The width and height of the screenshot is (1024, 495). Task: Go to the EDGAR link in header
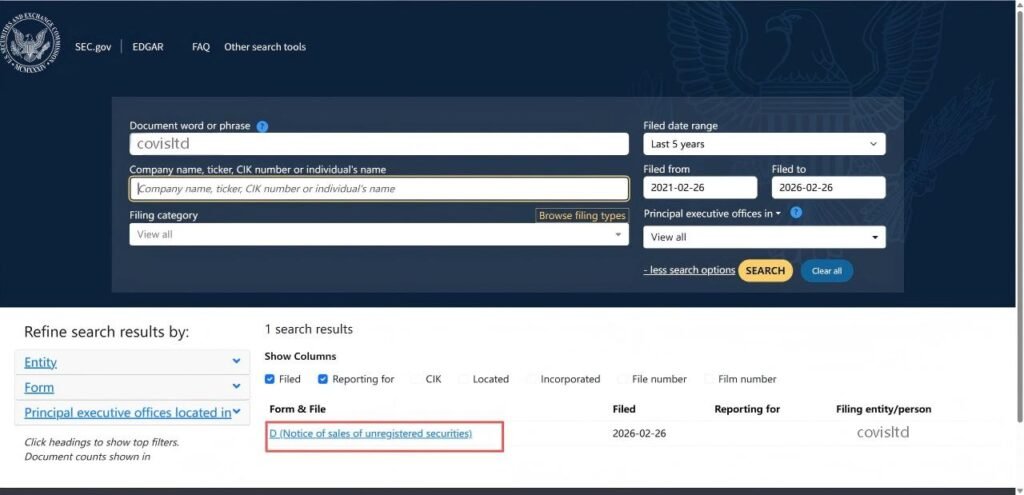[149, 47]
